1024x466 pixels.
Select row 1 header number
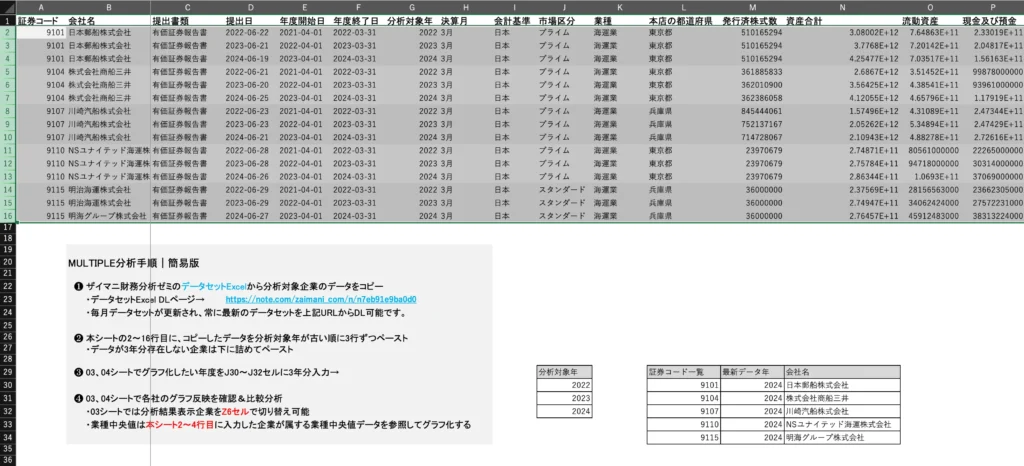coord(8,20)
